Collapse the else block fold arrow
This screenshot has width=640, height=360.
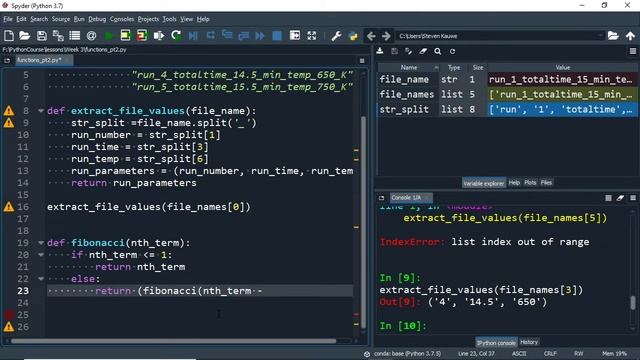[x=41, y=279]
